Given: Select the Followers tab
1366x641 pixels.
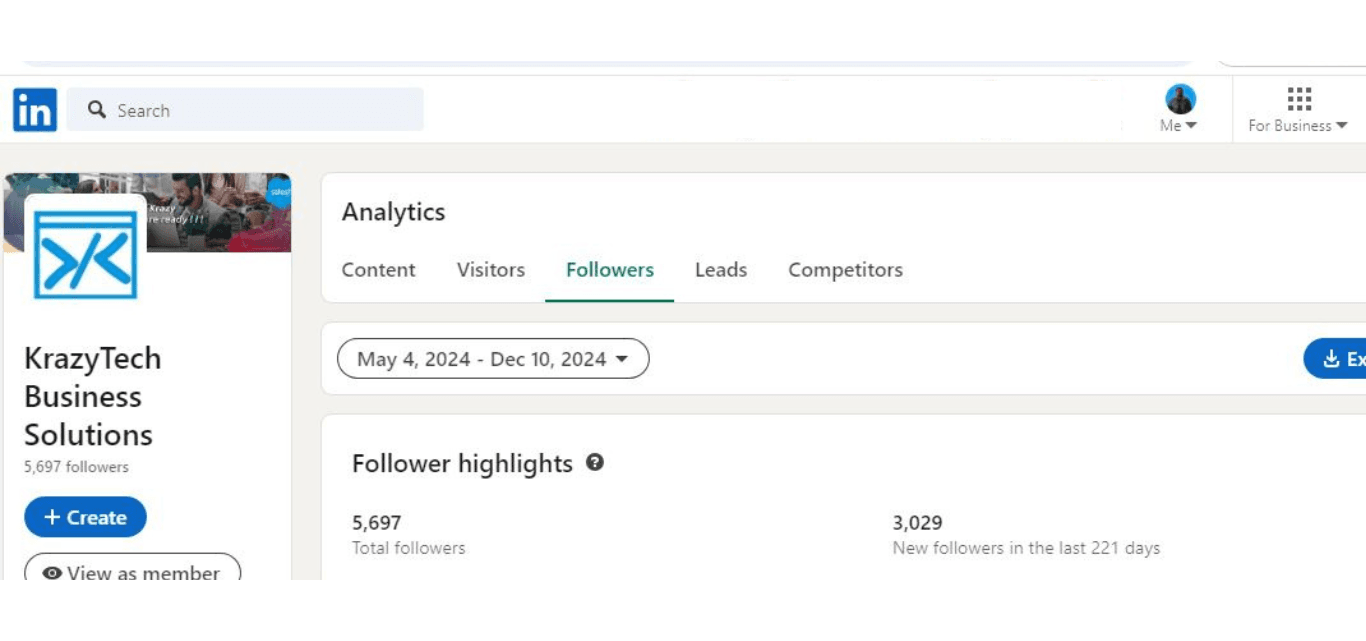Looking at the screenshot, I should click(610, 270).
